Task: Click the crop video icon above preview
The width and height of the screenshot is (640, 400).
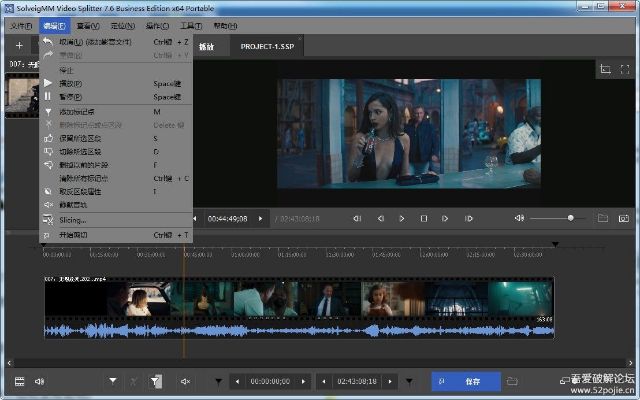Action: 606,69
